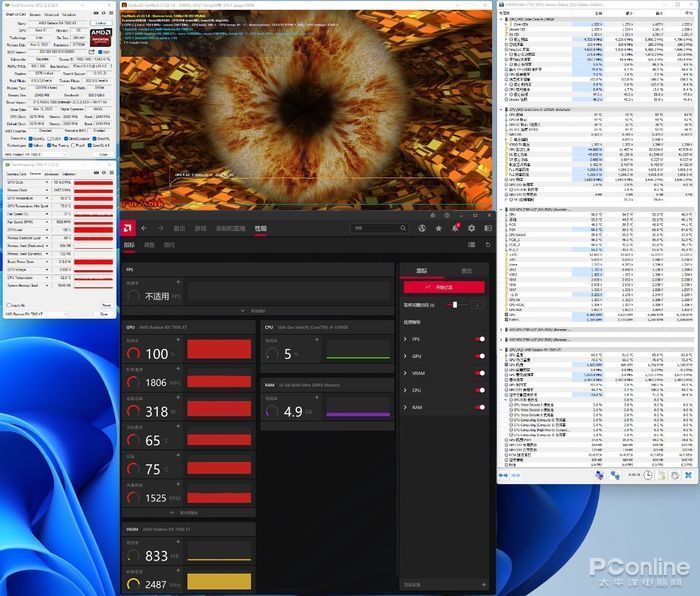Click the AMD logo in Adrenalin software
The image size is (700, 596).
pyautogui.click(x=128, y=228)
